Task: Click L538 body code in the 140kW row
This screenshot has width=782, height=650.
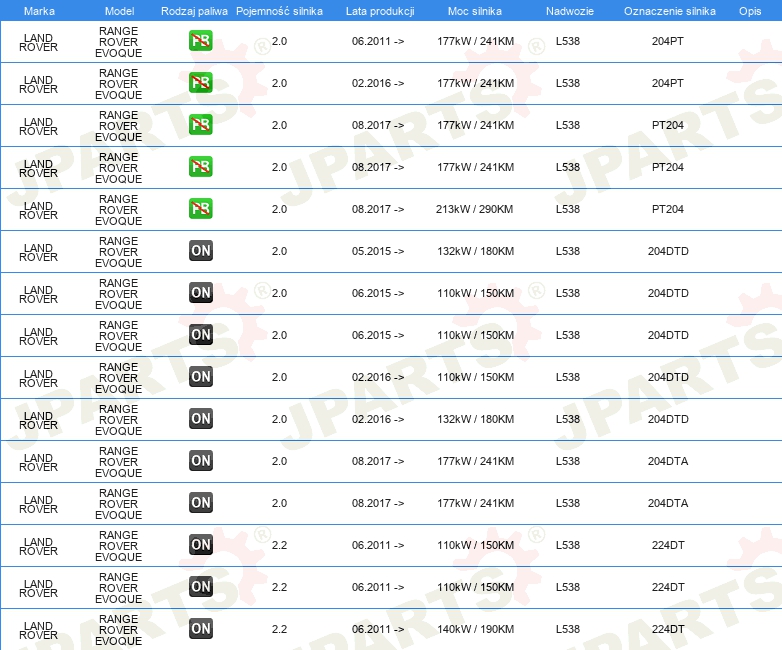Action: (x=568, y=629)
